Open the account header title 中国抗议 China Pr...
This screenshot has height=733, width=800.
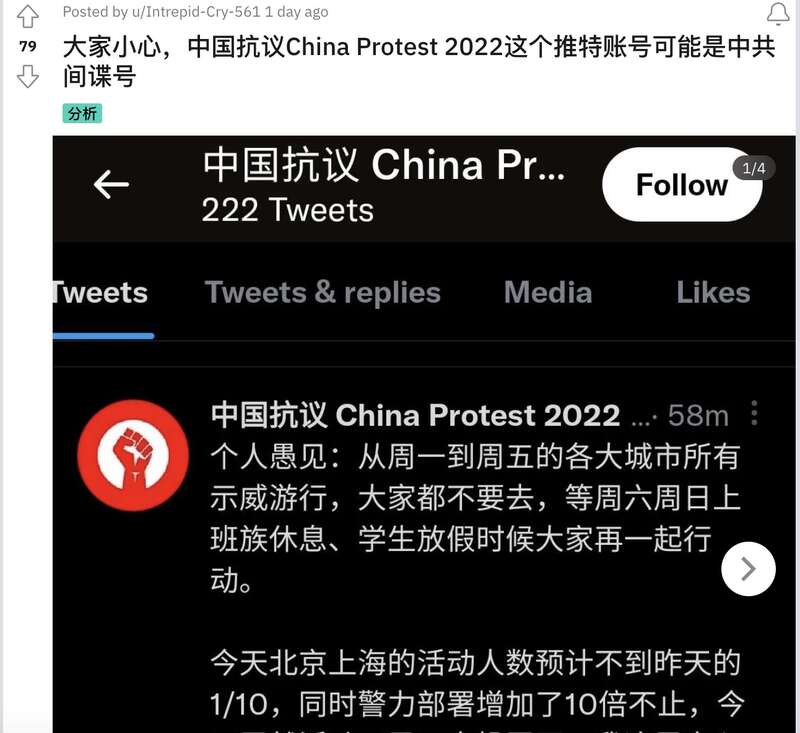pos(384,165)
